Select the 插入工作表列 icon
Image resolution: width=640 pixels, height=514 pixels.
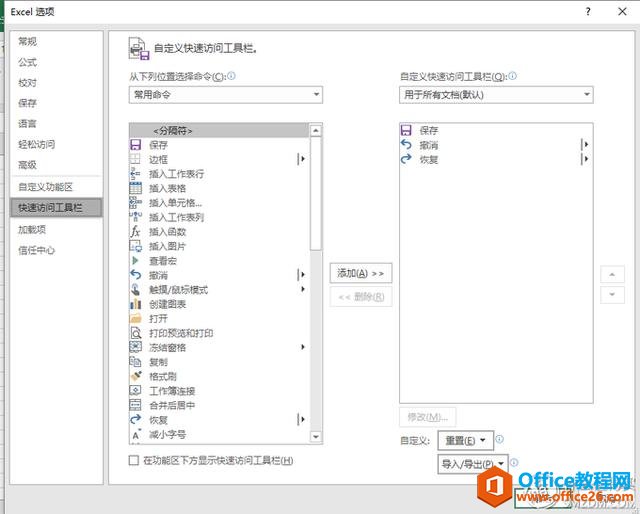click(x=136, y=217)
